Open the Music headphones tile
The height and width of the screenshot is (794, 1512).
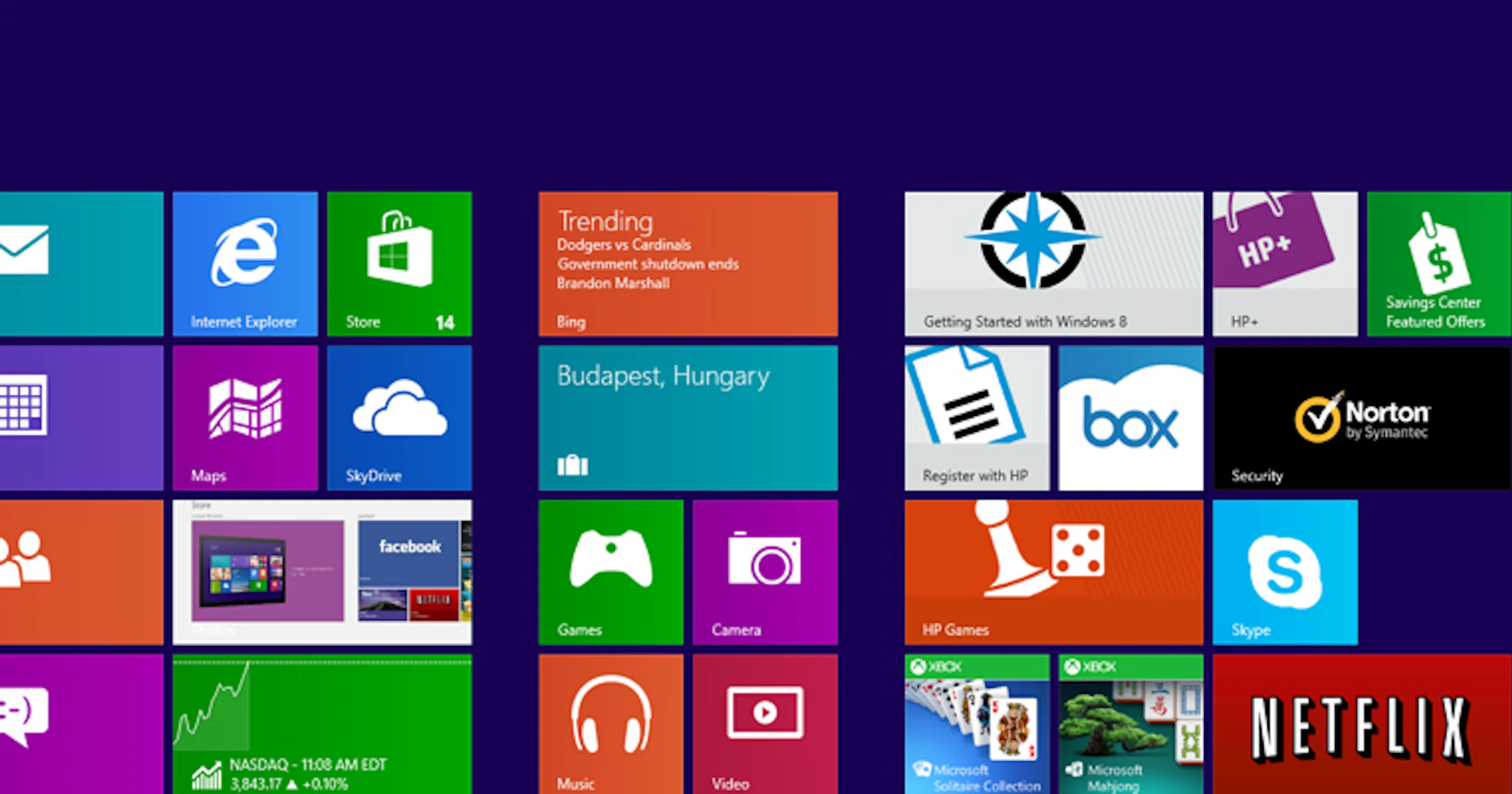611,724
